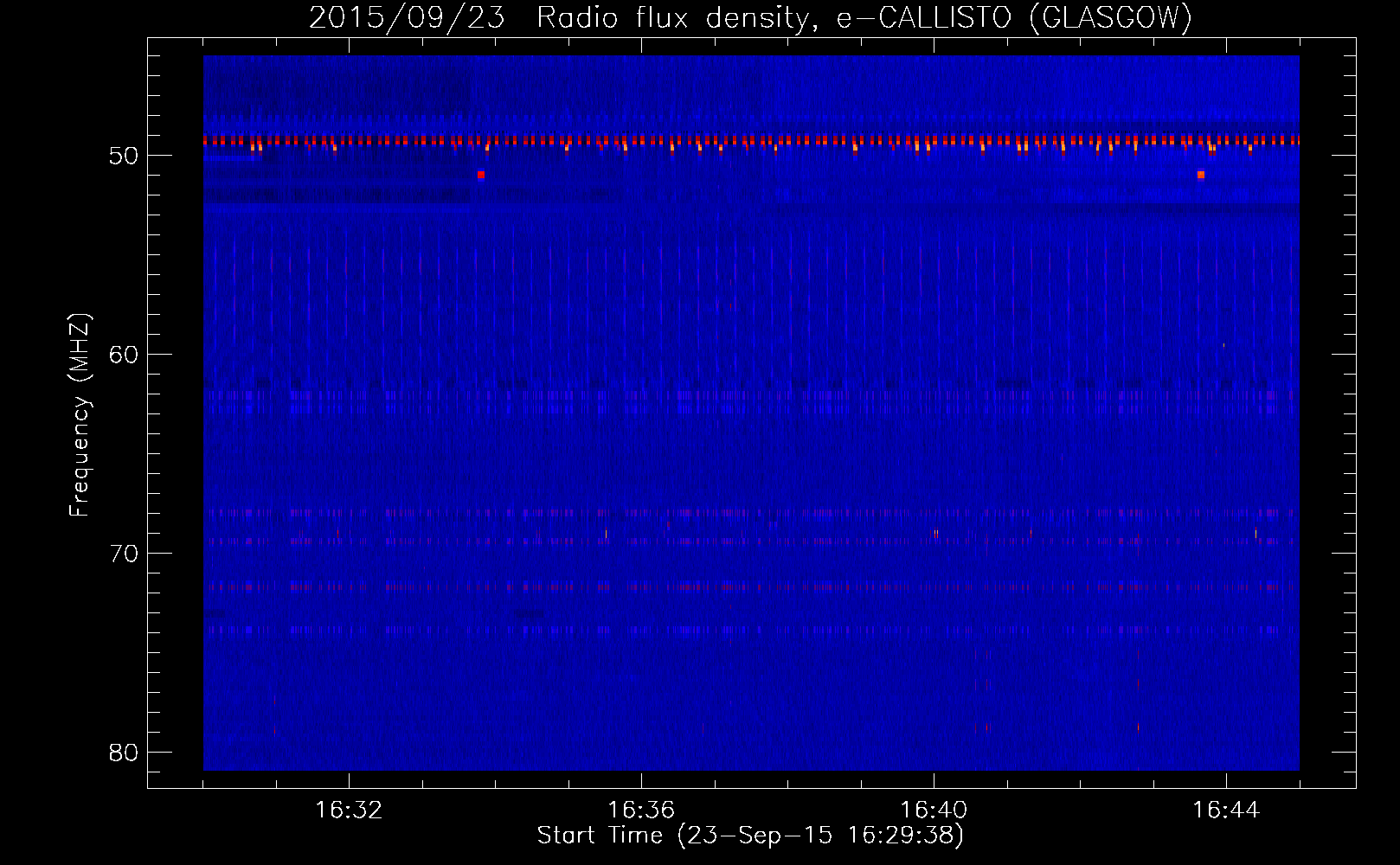
Task: Click the 70 frequency tick label
Action: pyautogui.click(x=125, y=554)
